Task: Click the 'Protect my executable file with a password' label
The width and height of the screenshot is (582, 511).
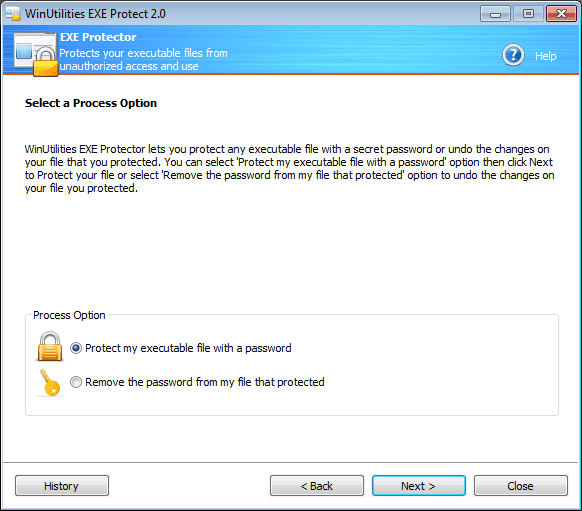Action: tap(188, 348)
